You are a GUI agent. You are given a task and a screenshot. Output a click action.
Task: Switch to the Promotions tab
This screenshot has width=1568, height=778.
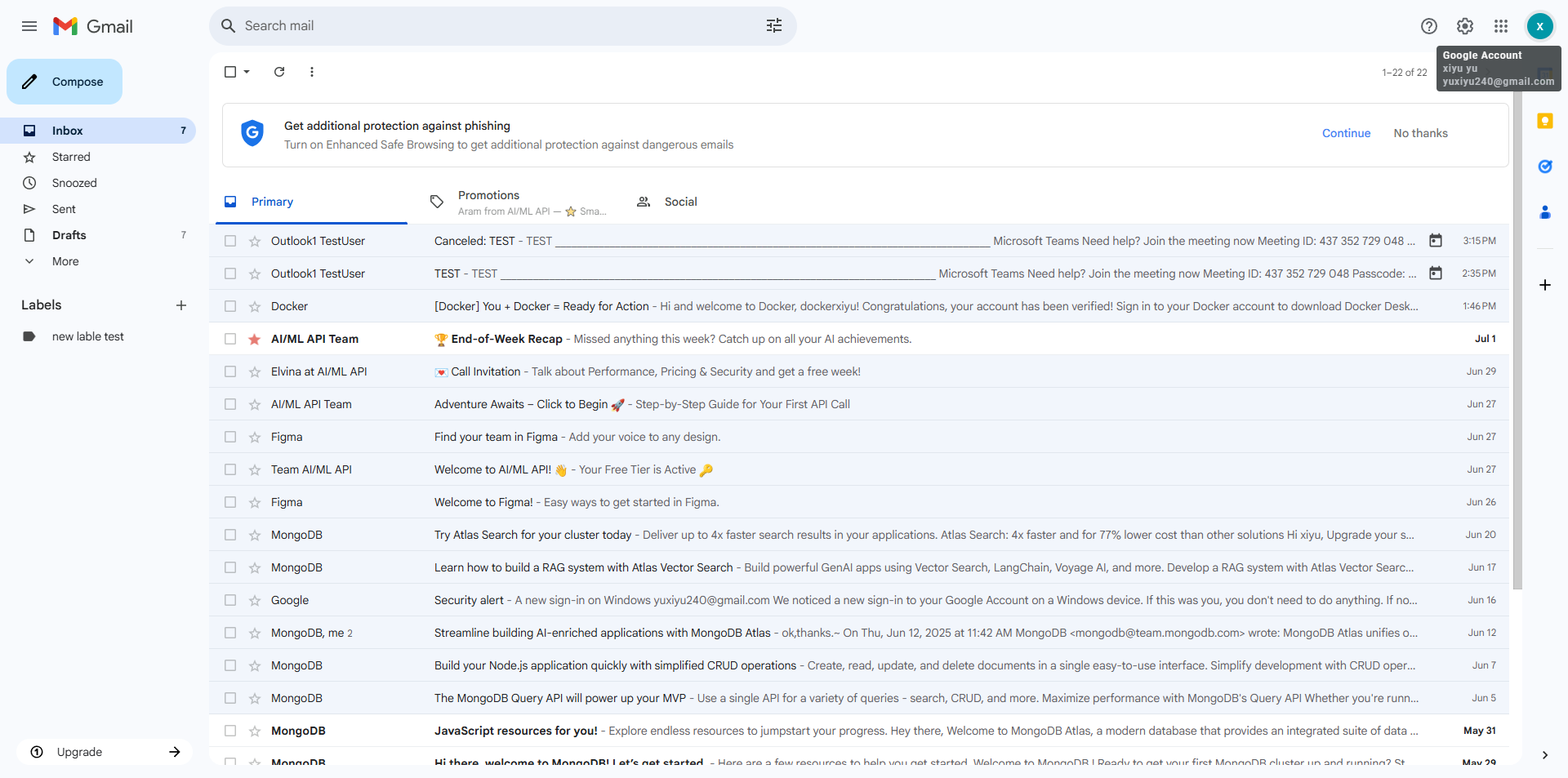pos(518,202)
